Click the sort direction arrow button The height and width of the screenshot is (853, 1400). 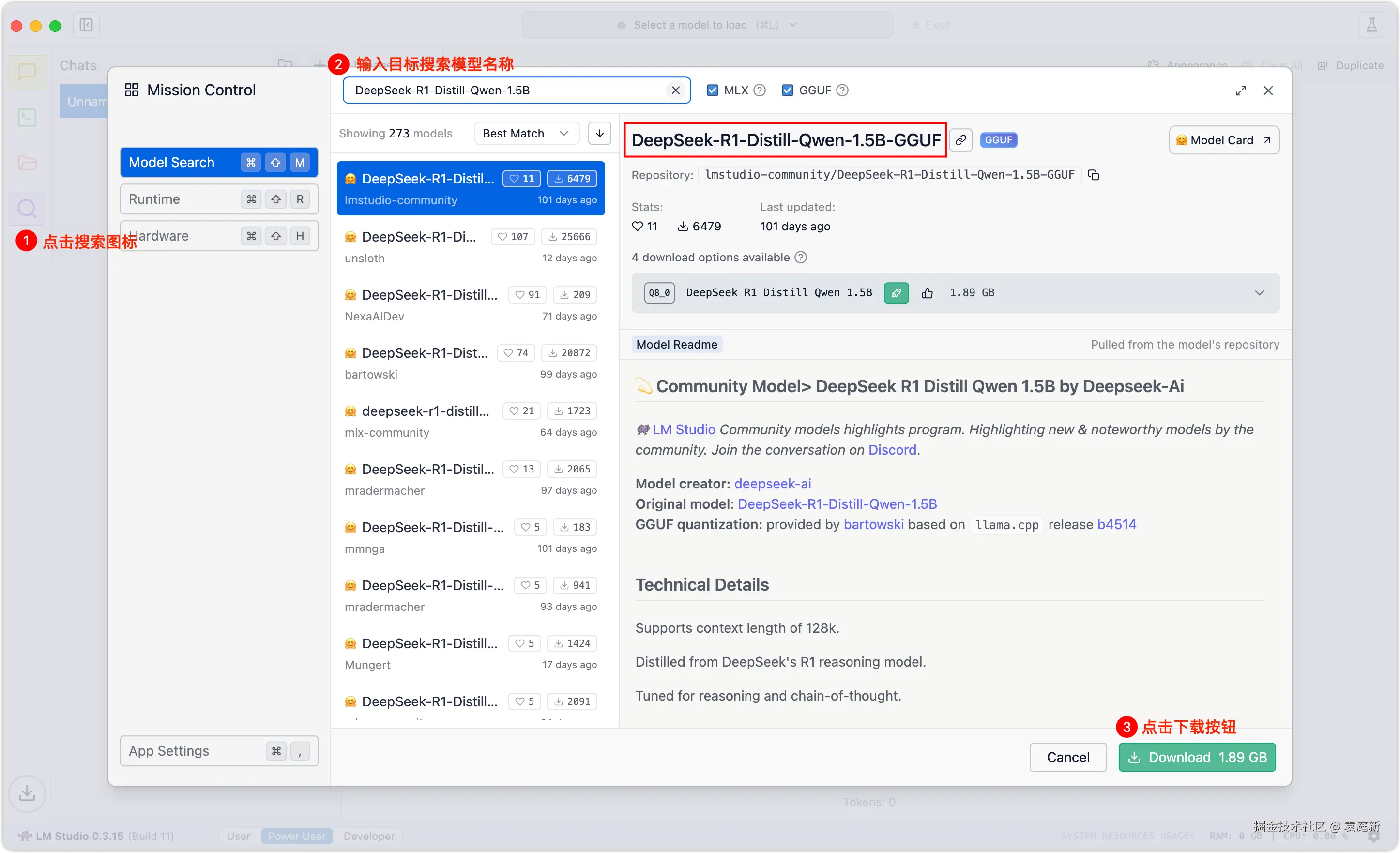[x=599, y=134]
